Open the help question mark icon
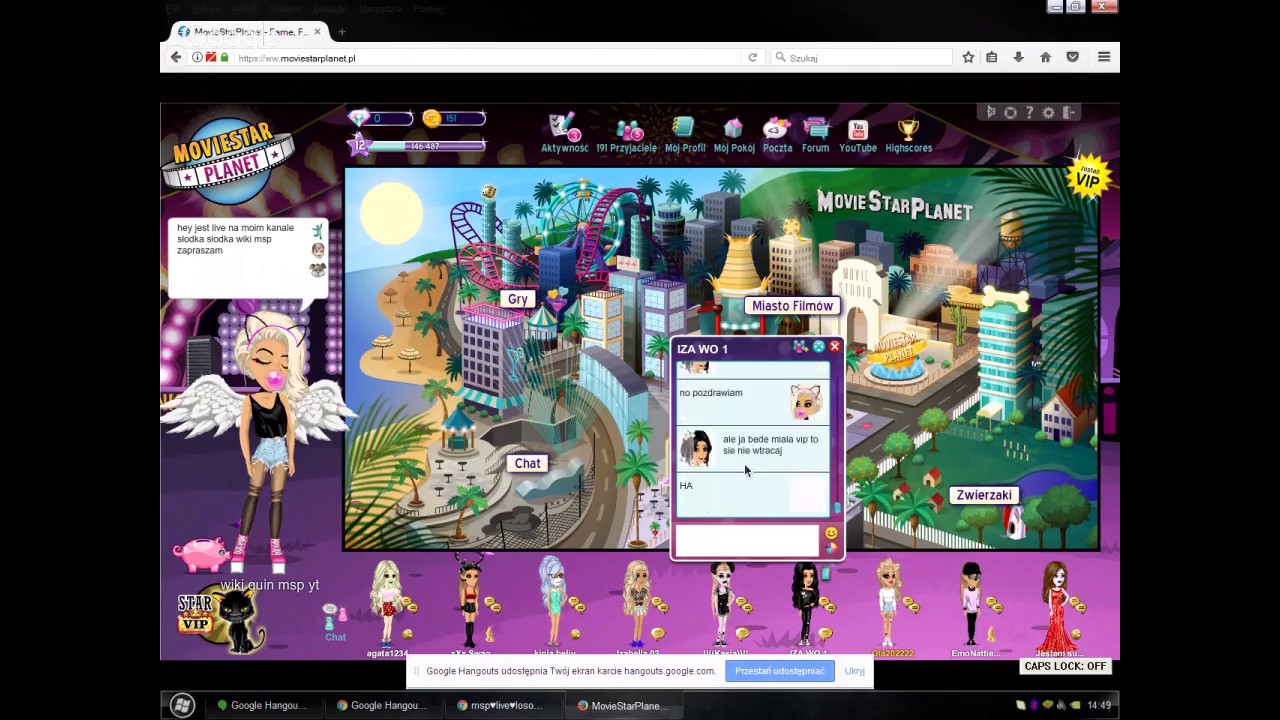This screenshot has width=1280, height=720. pyautogui.click(x=1029, y=112)
